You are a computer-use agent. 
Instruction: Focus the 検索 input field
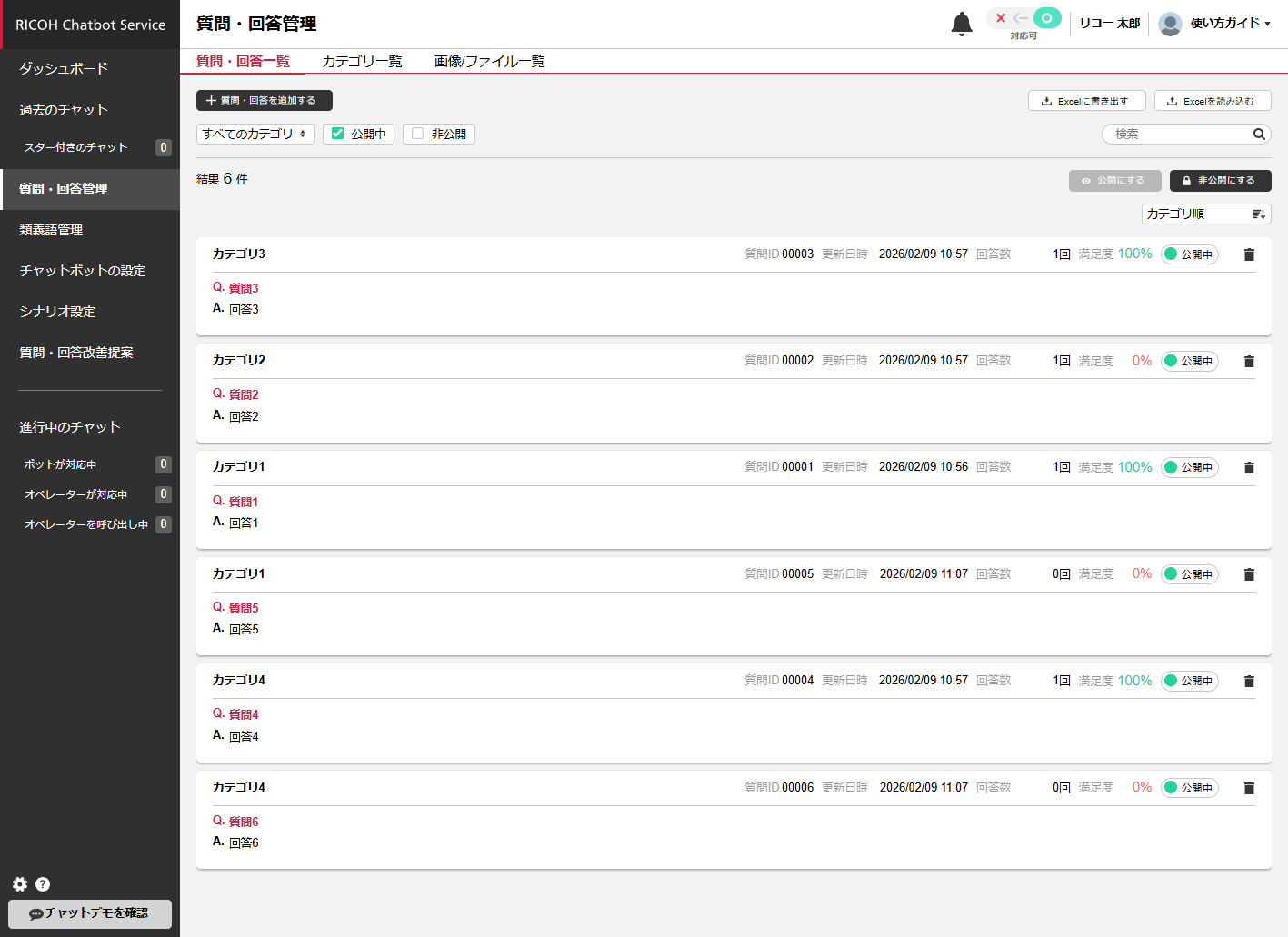tap(1177, 134)
